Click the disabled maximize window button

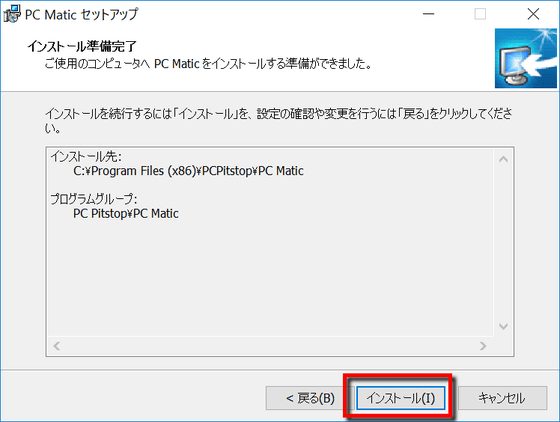point(480,14)
